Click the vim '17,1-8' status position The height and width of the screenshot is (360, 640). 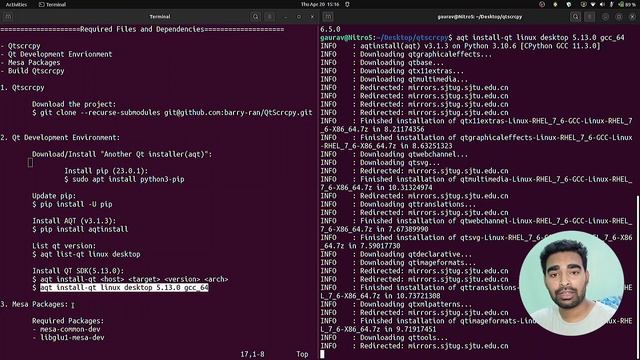click(252, 354)
